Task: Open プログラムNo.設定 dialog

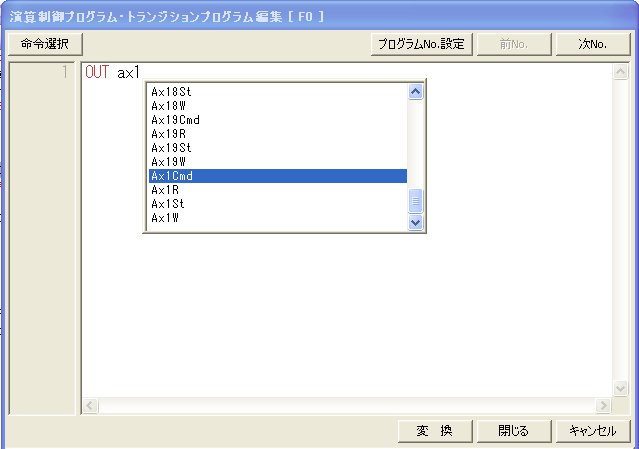Action: (x=420, y=44)
